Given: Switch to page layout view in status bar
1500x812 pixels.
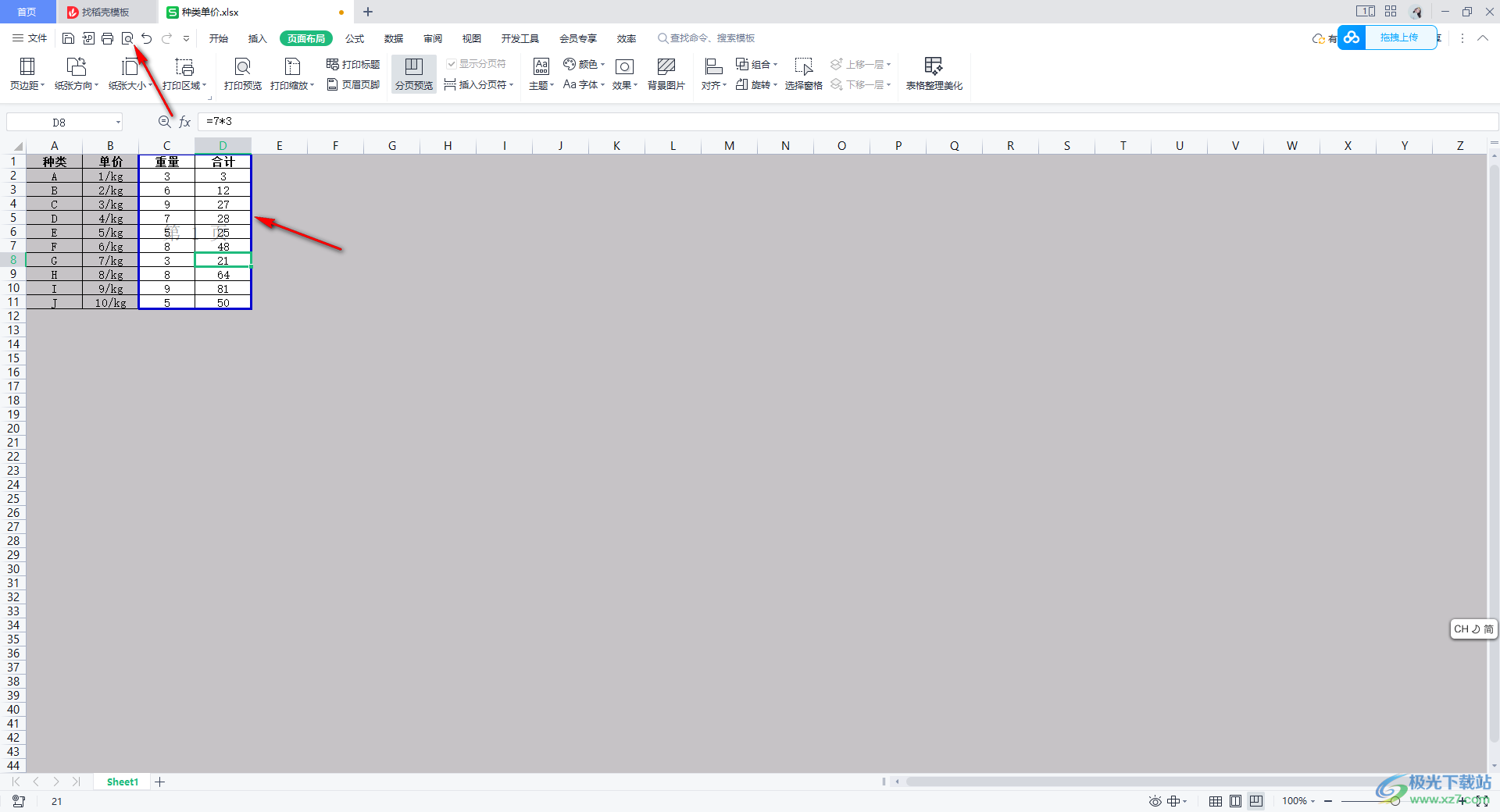Looking at the screenshot, I should (x=1235, y=801).
